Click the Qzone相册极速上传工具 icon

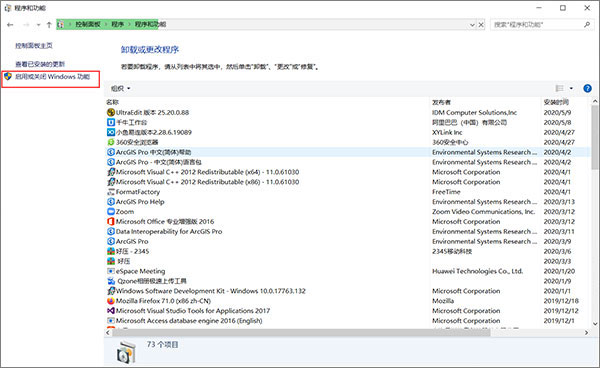coord(111,281)
